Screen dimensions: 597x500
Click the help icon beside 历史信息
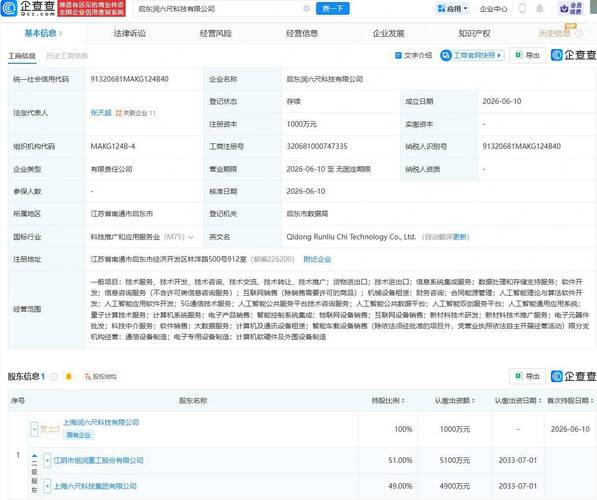coord(579,34)
